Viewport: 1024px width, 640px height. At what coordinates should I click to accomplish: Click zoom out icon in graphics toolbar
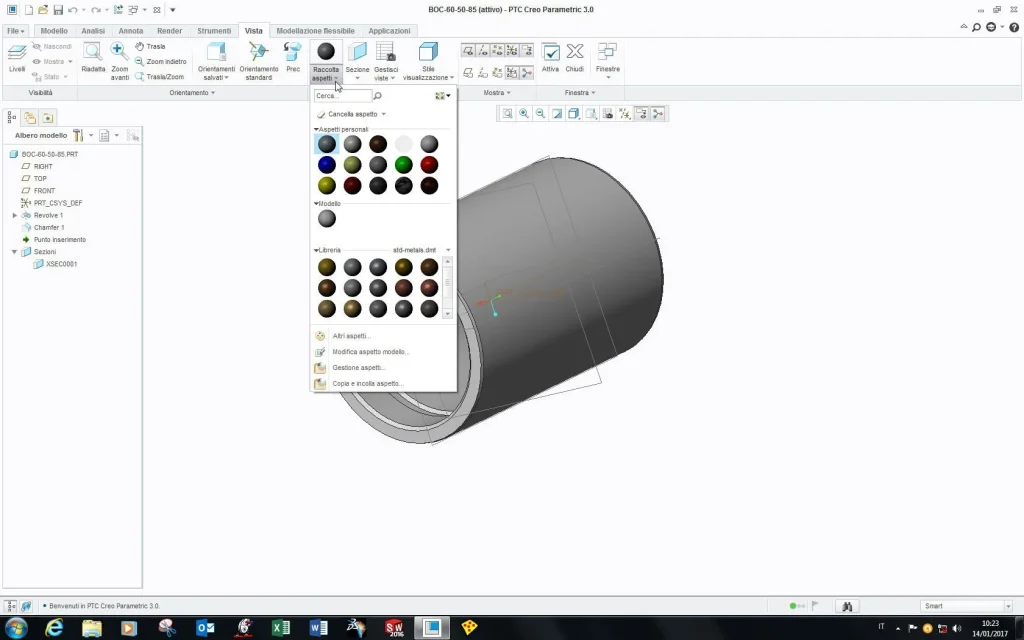pos(540,114)
